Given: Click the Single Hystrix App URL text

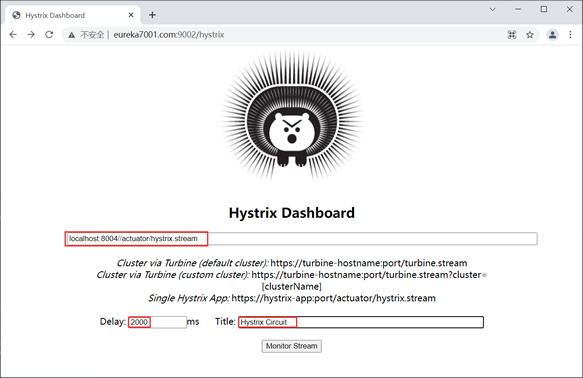Looking at the screenshot, I should [334, 298].
